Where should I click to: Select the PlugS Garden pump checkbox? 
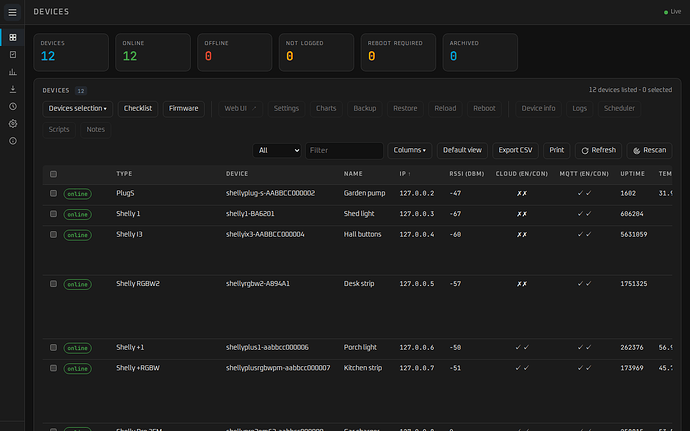[53, 193]
